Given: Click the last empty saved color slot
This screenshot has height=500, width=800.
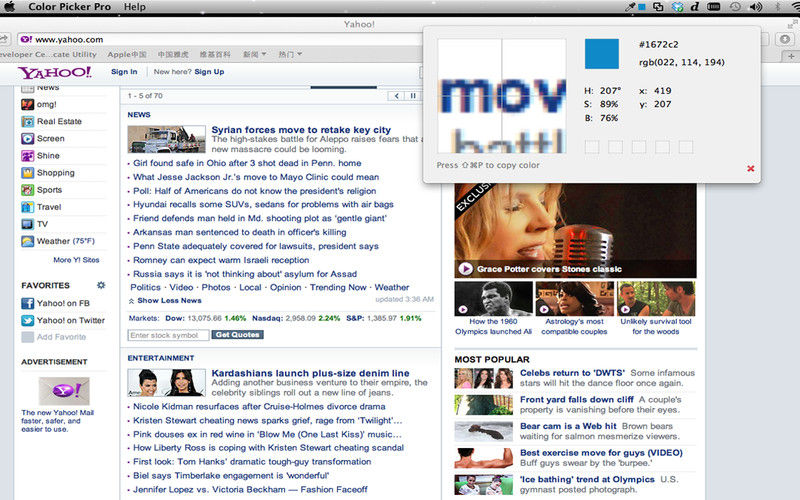Looking at the screenshot, I should (686, 147).
